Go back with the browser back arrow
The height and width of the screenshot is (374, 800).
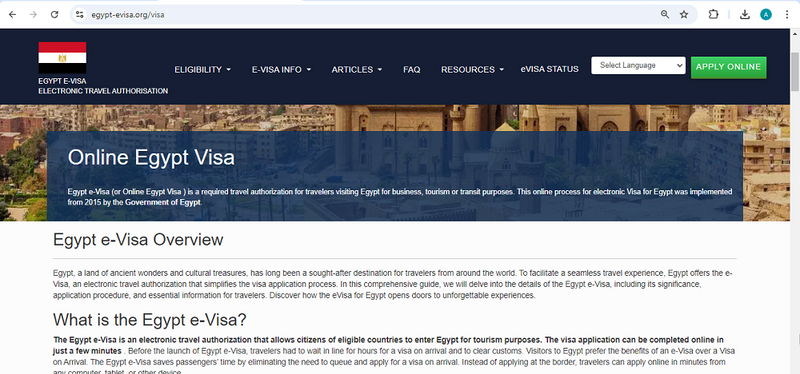pos(12,15)
